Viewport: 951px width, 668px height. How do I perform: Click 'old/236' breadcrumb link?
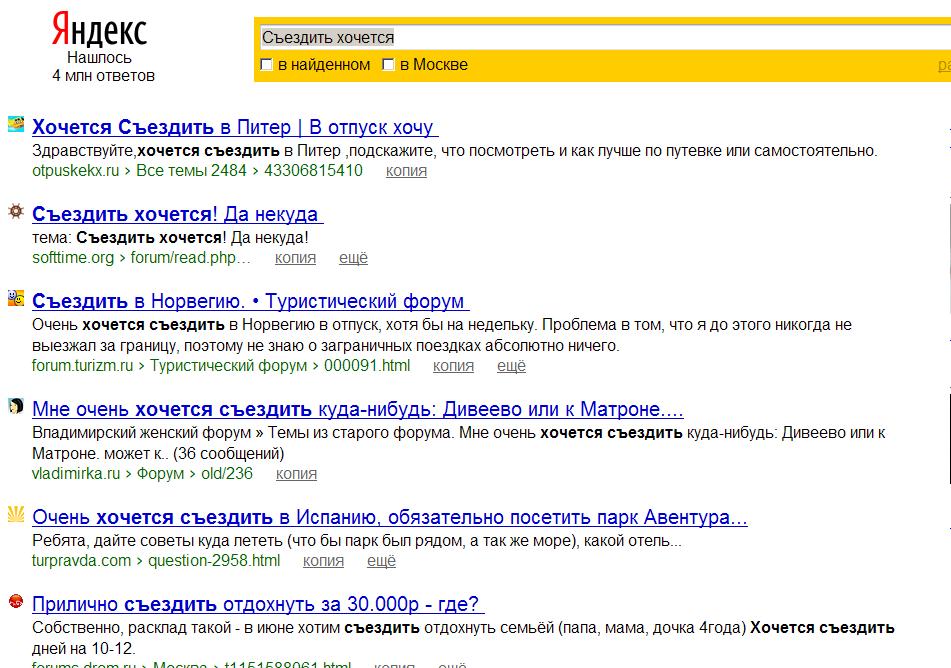point(227,473)
